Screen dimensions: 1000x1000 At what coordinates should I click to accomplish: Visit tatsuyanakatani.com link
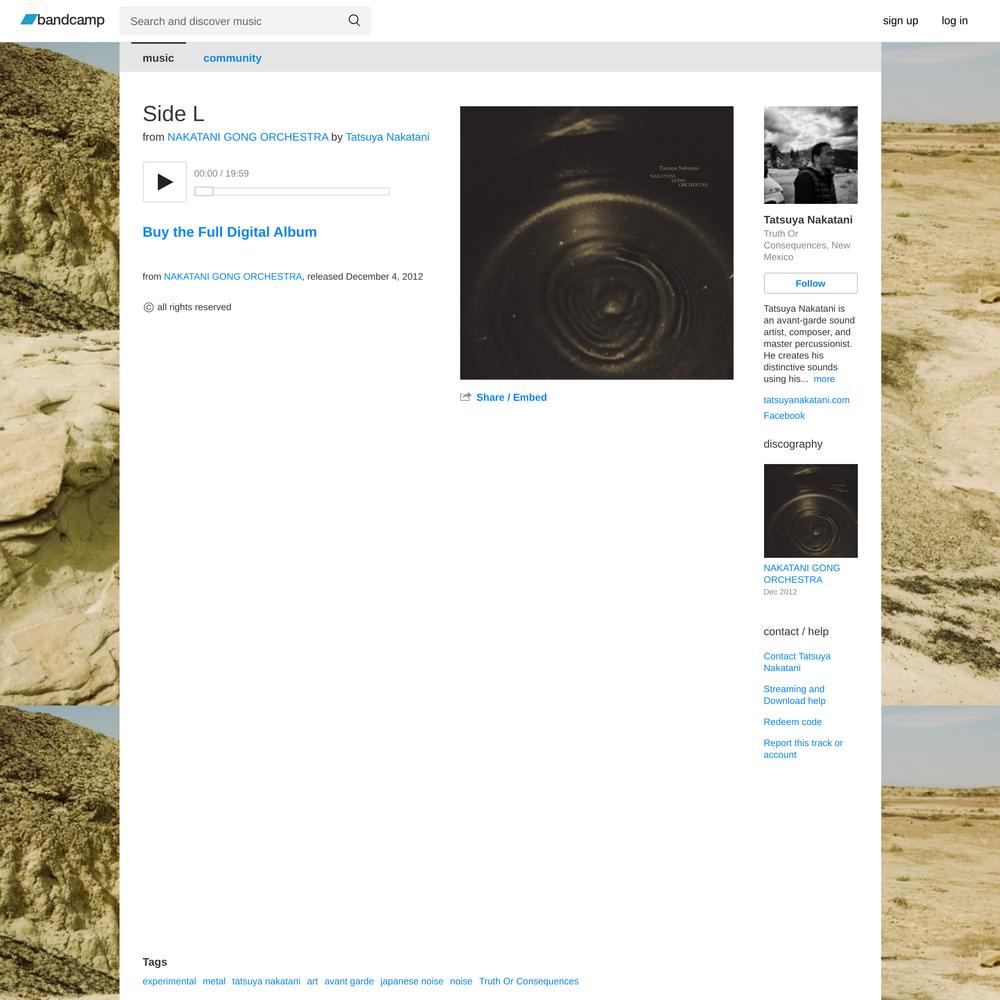(x=806, y=400)
